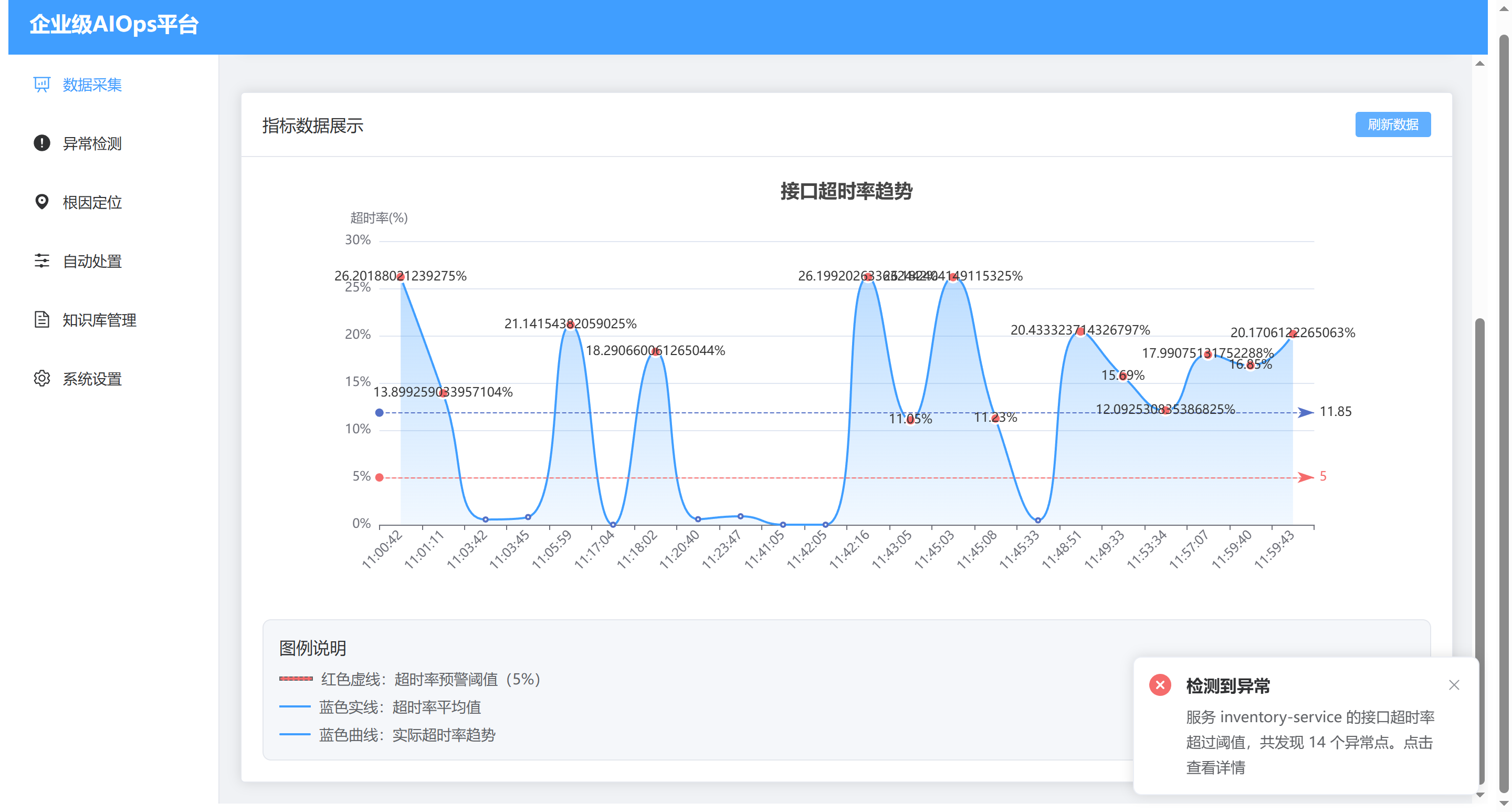This screenshot has width=1512, height=812.
Task: Click the inner panel scrollbar down arrow
Action: click(x=1480, y=794)
